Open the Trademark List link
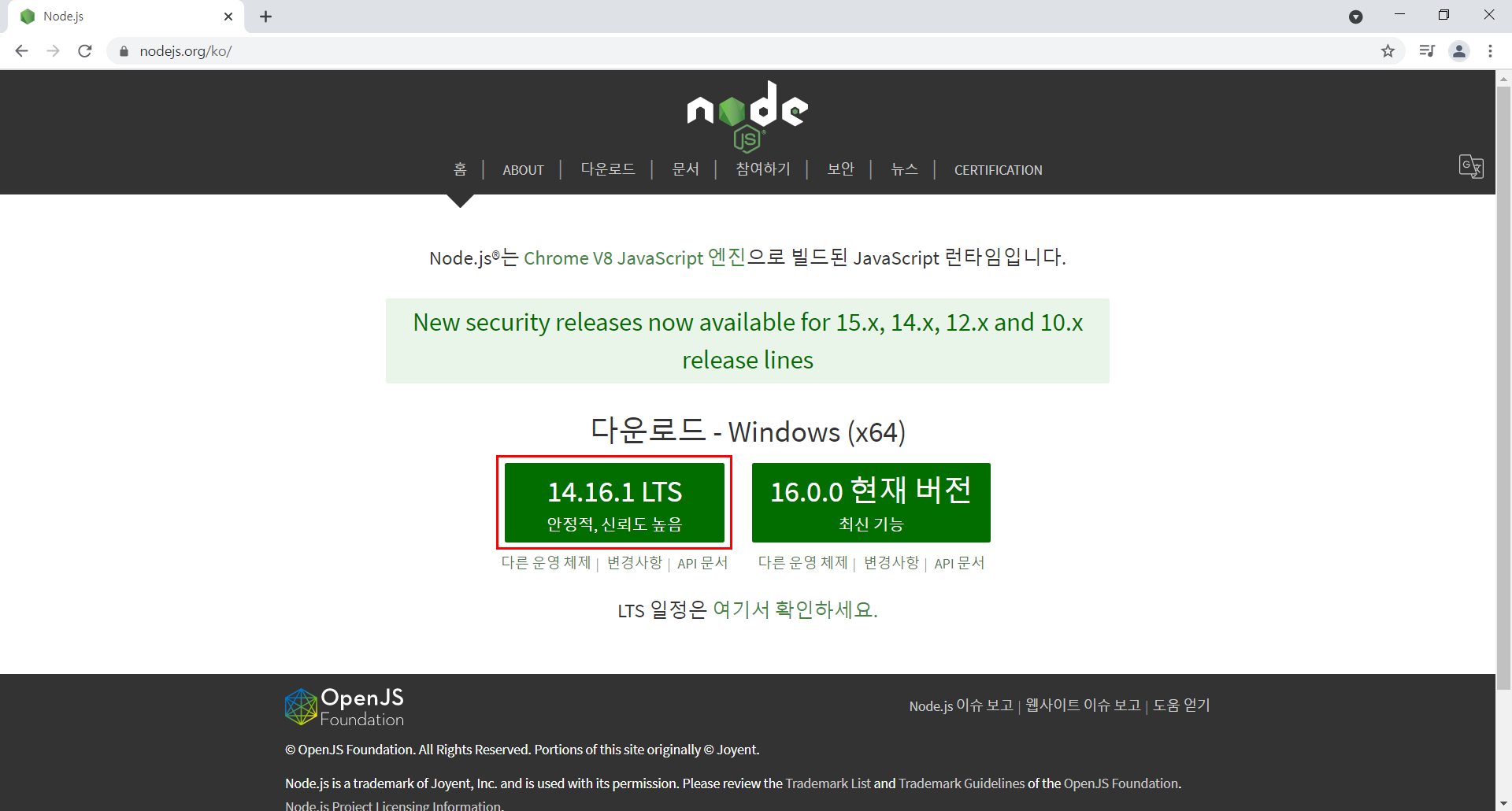Image resolution: width=1512 pixels, height=811 pixels. pos(828,783)
